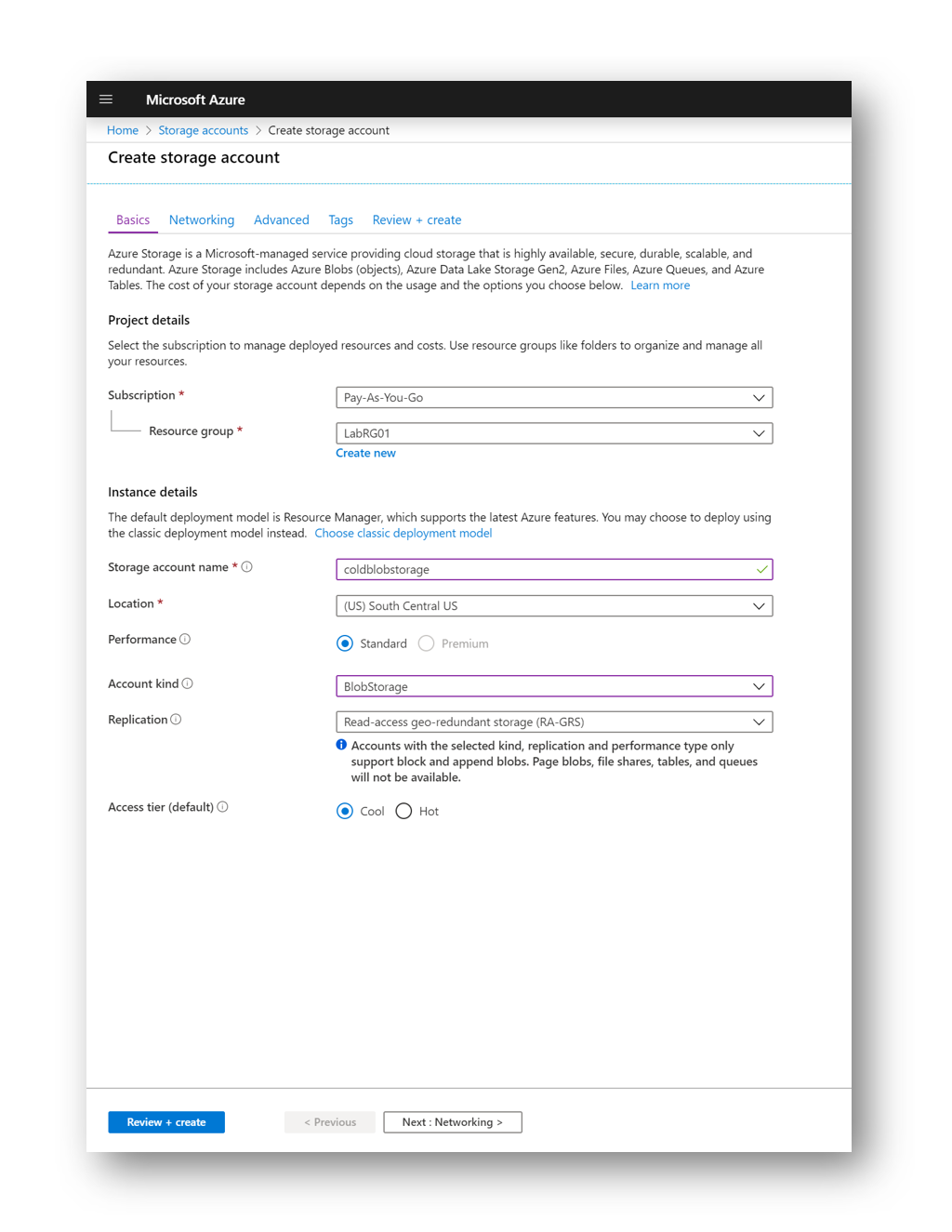This screenshot has height=1232, width=952.
Task: Show info tooltip for Access tier
Action: 223,807
